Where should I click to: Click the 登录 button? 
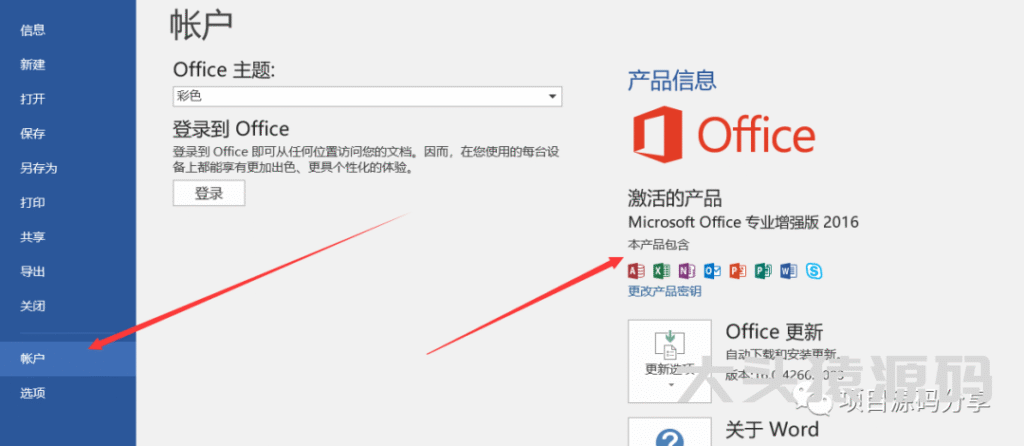209,193
